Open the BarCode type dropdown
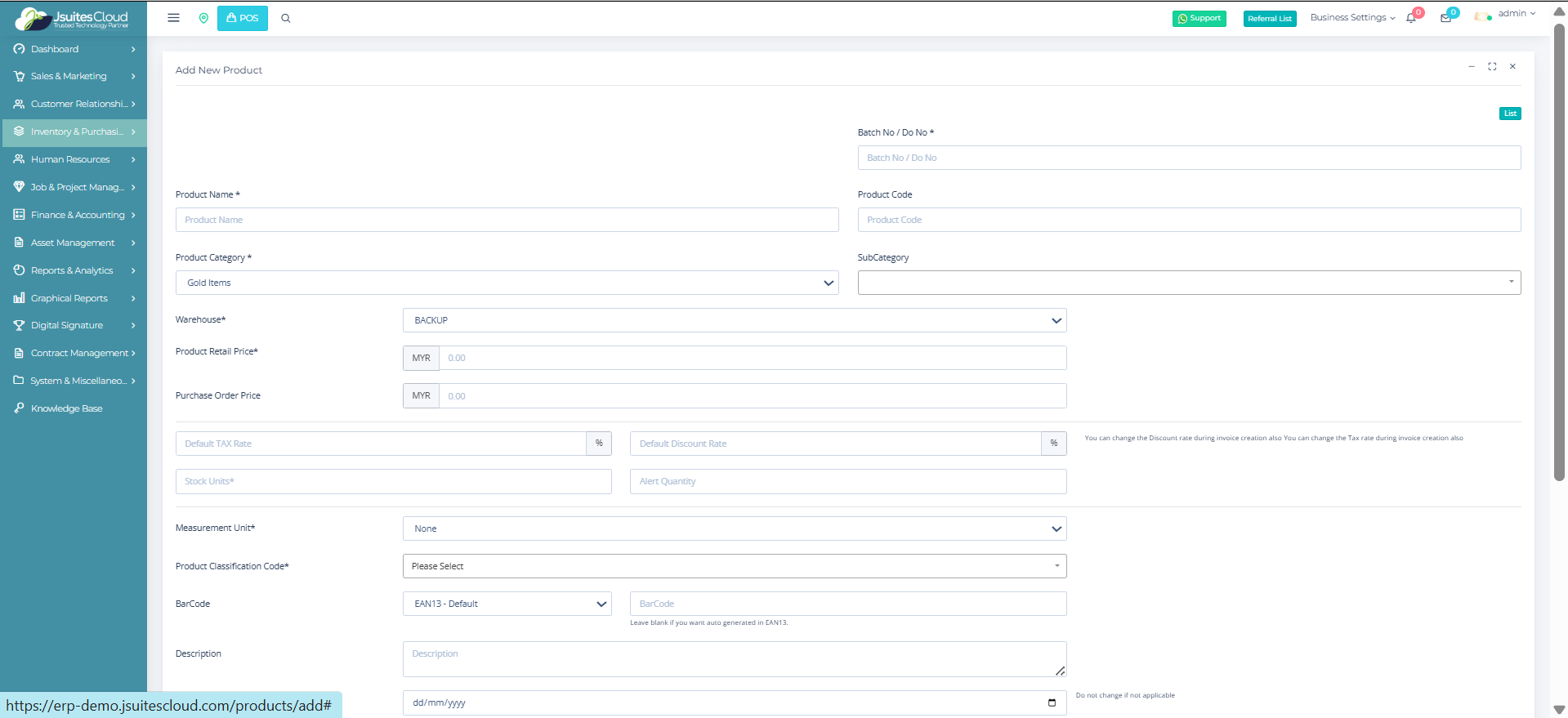The height and width of the screenshot is (718, 1568). [507, 604]
